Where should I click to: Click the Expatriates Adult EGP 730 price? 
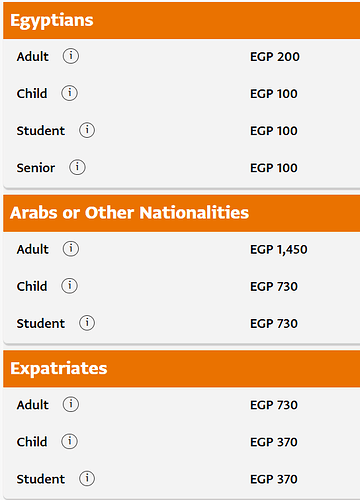tap(274, 405)
